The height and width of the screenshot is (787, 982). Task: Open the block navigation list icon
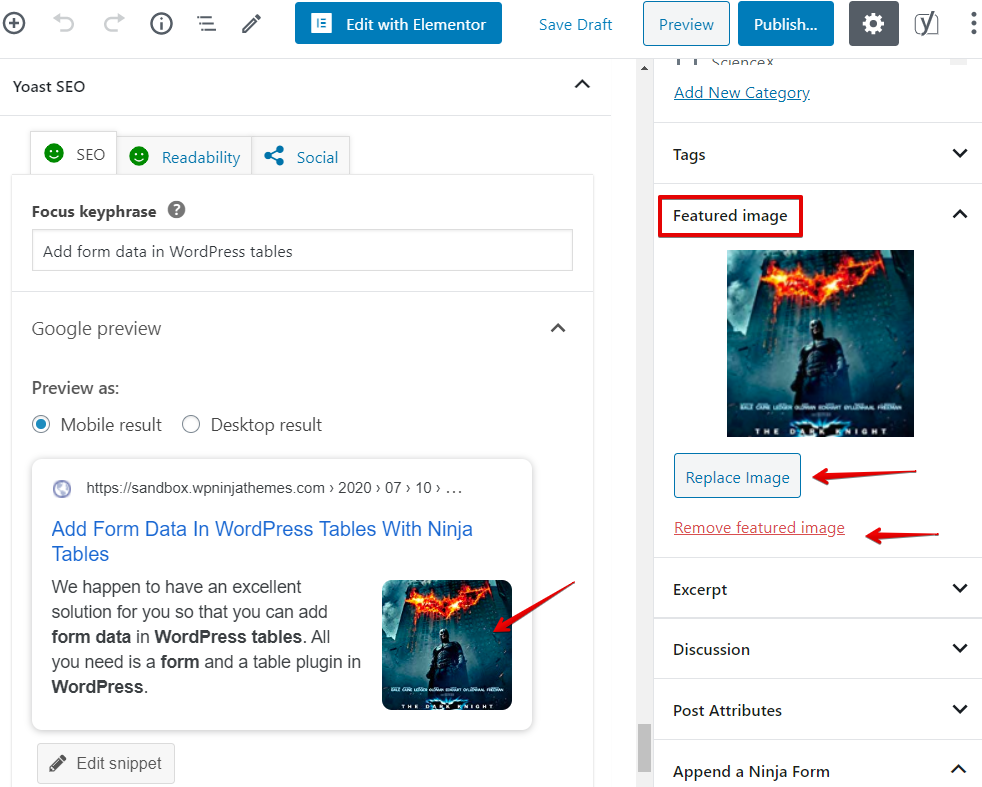click(206, 24)
